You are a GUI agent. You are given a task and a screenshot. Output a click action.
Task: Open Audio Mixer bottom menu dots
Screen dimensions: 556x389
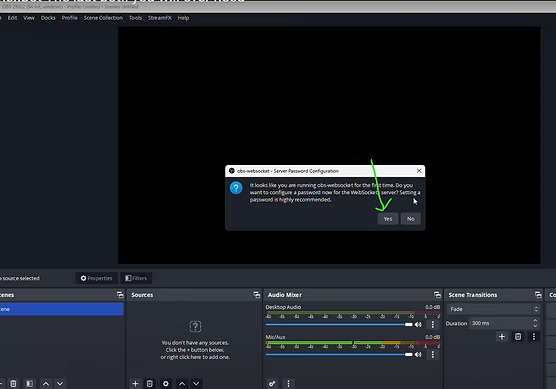pyautogui.click(x=288, y=384)
